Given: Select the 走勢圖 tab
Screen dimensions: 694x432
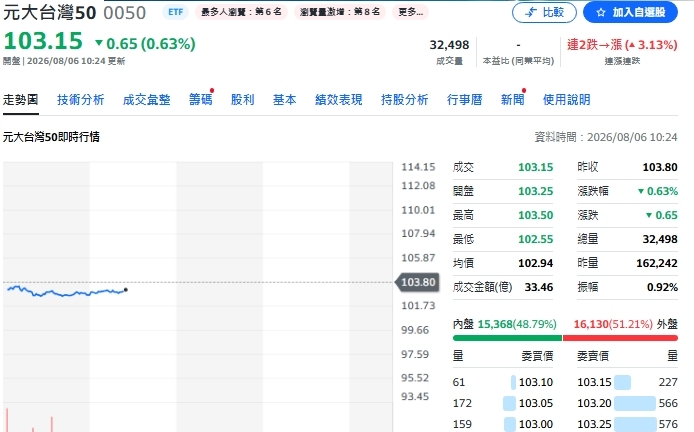Looking at the screenshot, I should pyautogui.click(x=20, y=100).
